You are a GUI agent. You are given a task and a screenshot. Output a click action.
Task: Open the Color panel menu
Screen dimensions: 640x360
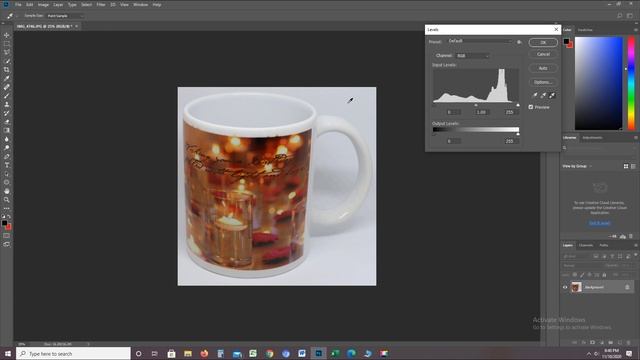coord(636,30)
